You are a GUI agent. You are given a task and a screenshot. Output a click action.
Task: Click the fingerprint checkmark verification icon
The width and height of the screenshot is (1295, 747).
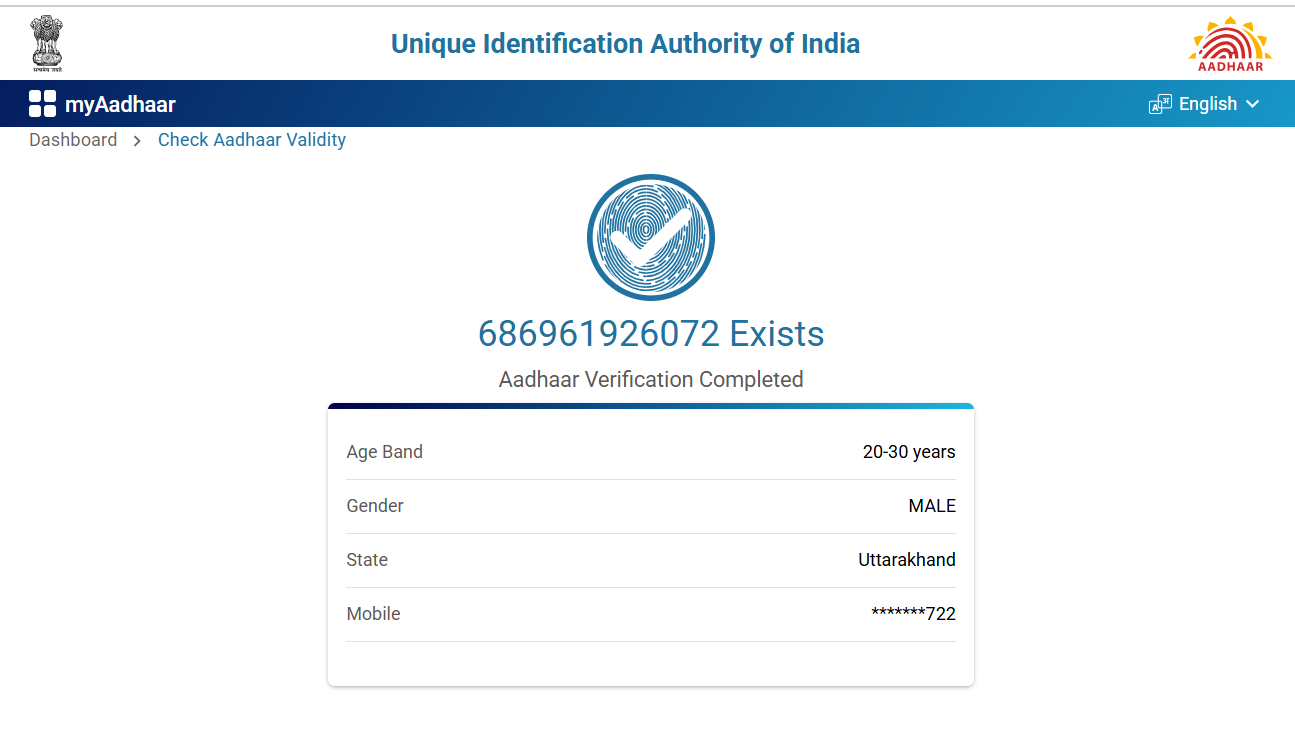(651, 238)
